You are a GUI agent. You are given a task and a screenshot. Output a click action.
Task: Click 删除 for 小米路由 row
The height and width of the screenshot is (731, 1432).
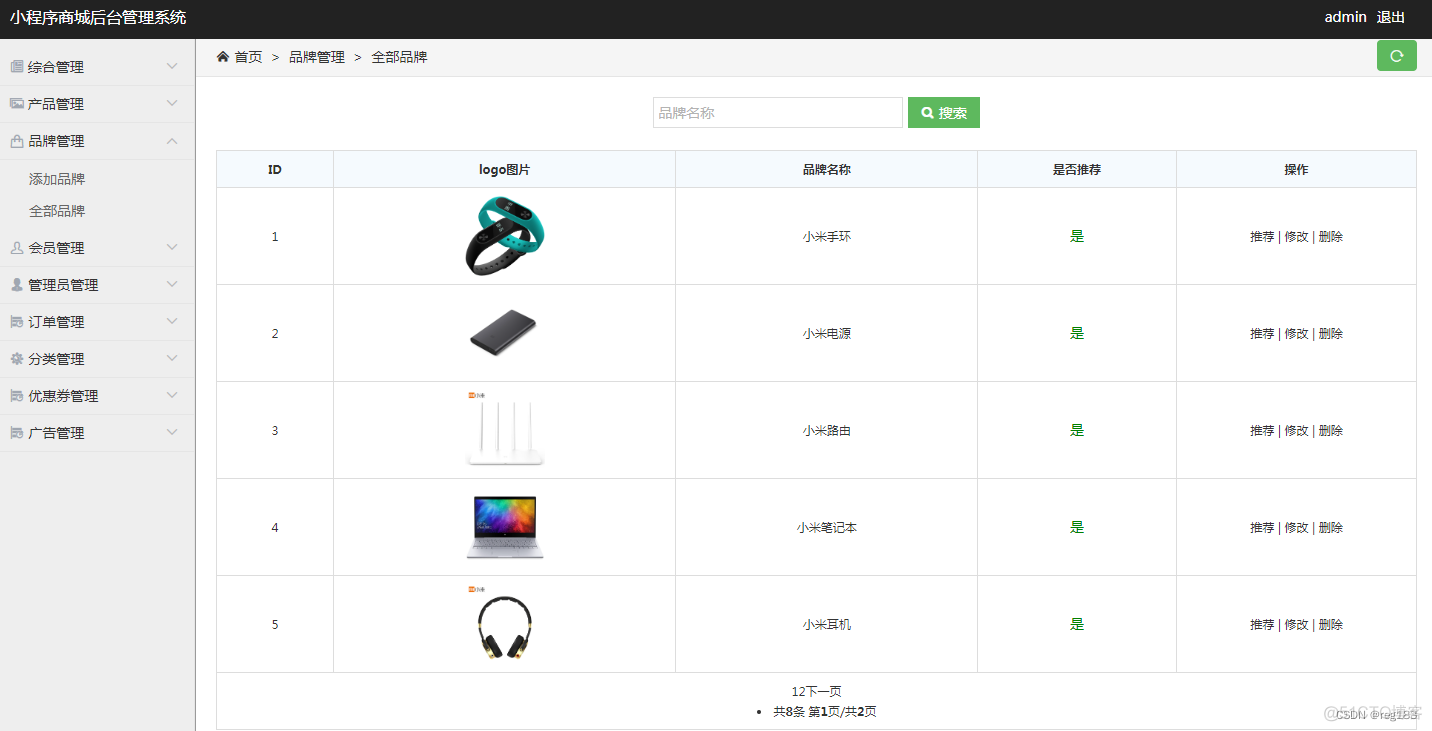(x=1331, y=431)
